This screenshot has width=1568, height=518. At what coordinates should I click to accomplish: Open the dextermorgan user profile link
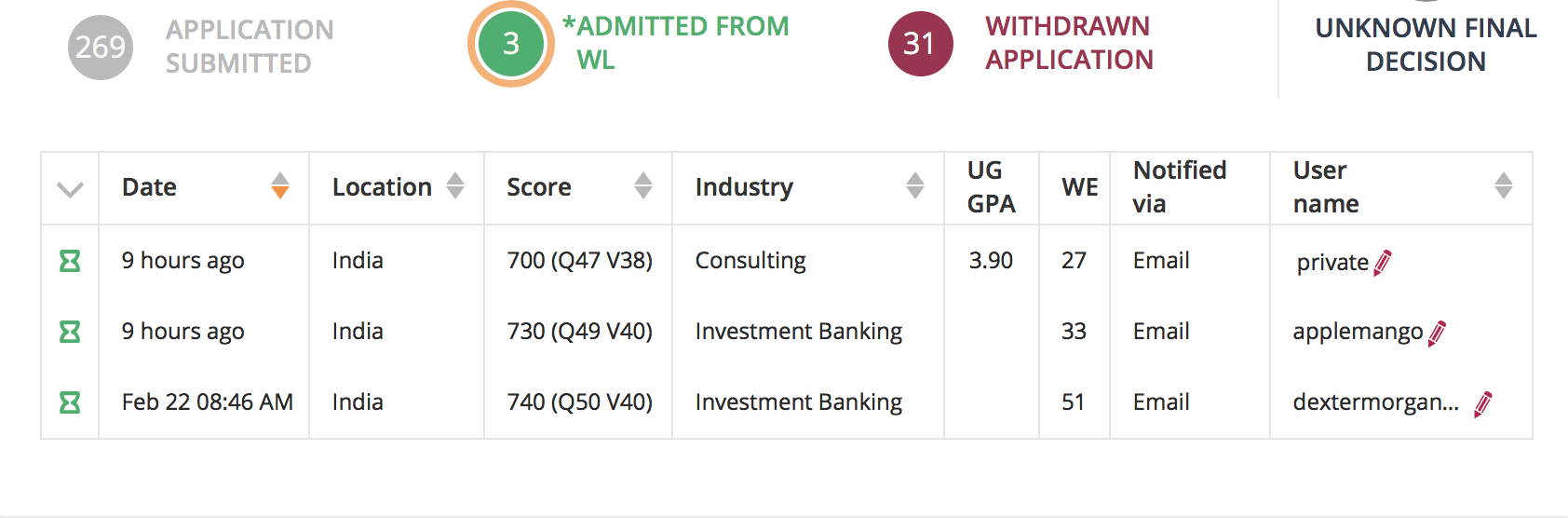tap(1375, 402)
